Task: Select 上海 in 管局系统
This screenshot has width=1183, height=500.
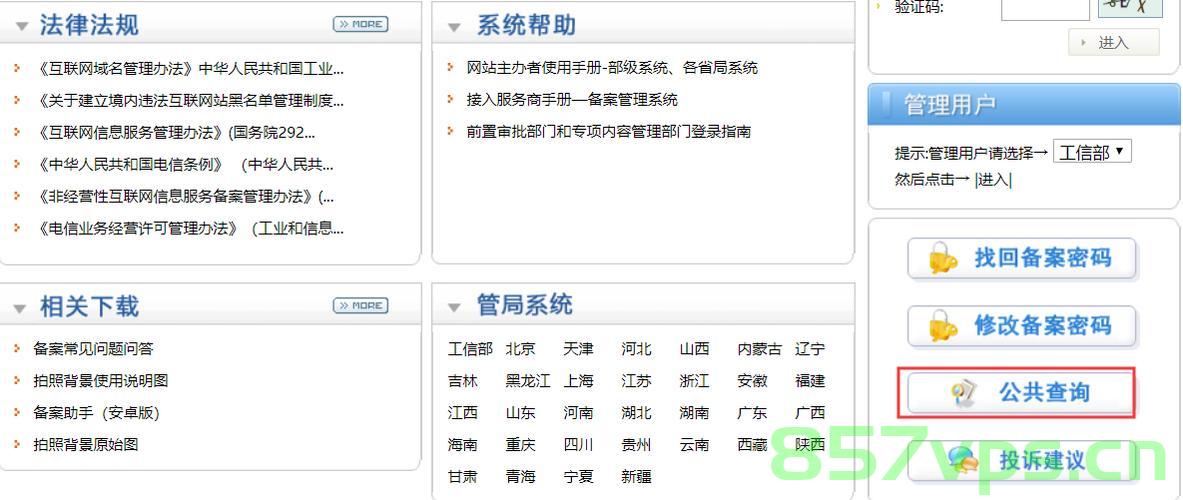Action: pos(579,381)
